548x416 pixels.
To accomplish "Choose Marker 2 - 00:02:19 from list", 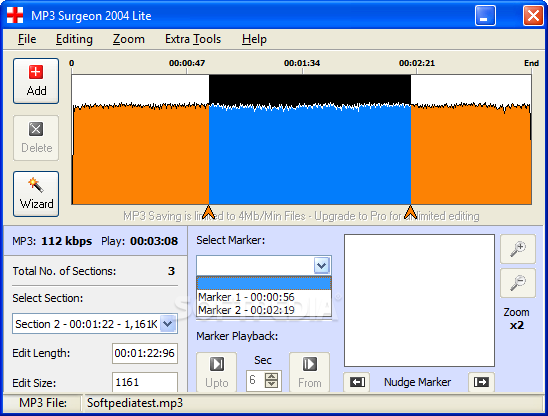I will (264, 310).
